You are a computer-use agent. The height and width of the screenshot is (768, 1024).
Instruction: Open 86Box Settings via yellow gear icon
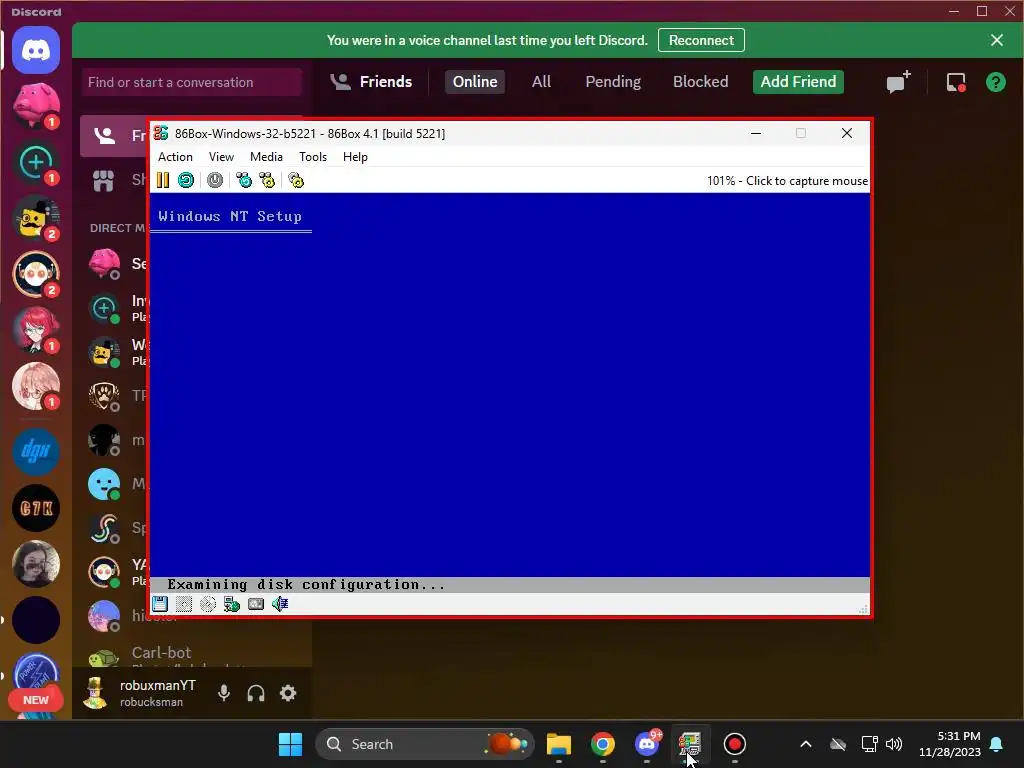pos(296,180)
